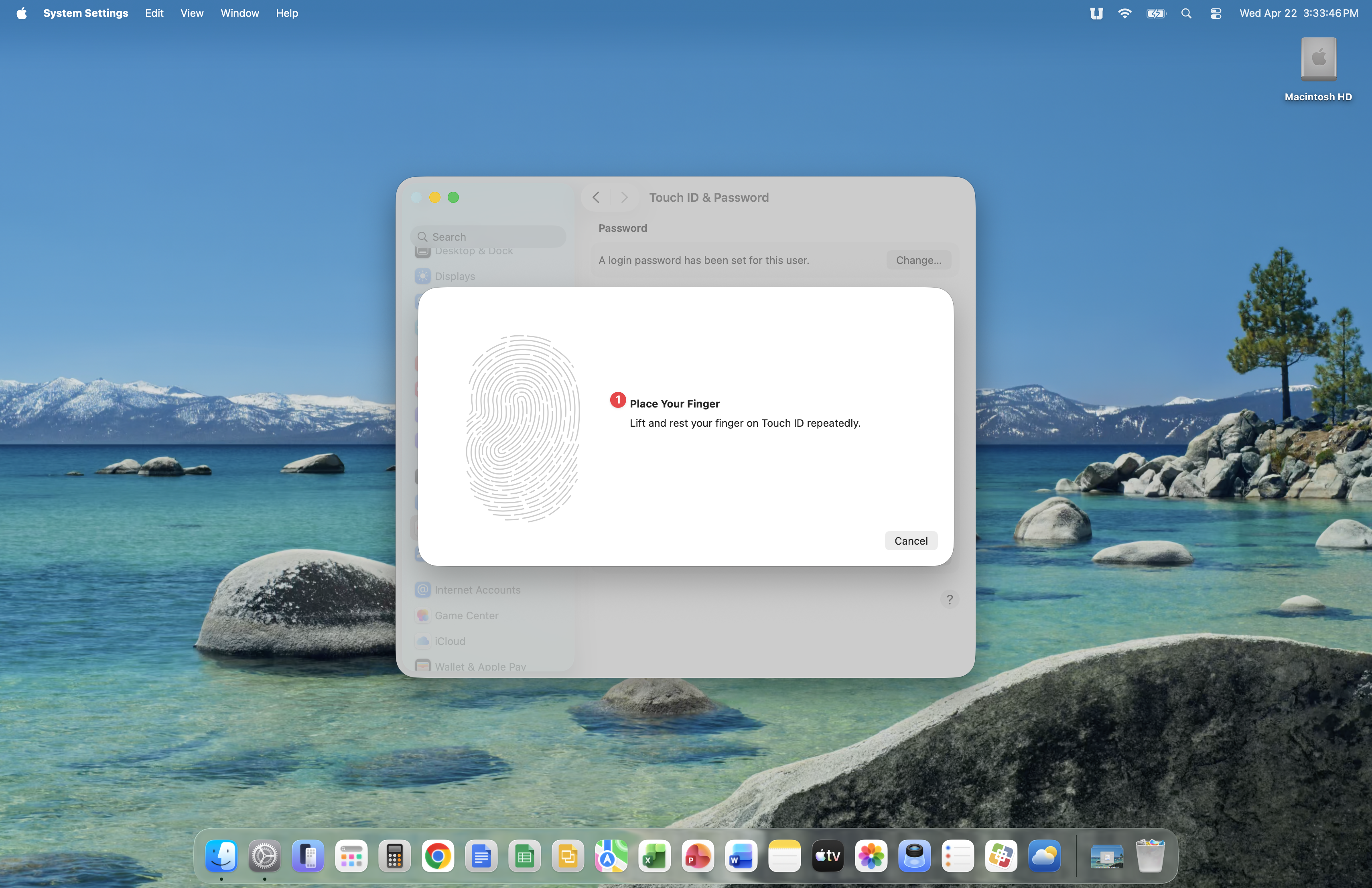
Task: Click the Wi-Fi status icon
Action: pos(1124,13)
